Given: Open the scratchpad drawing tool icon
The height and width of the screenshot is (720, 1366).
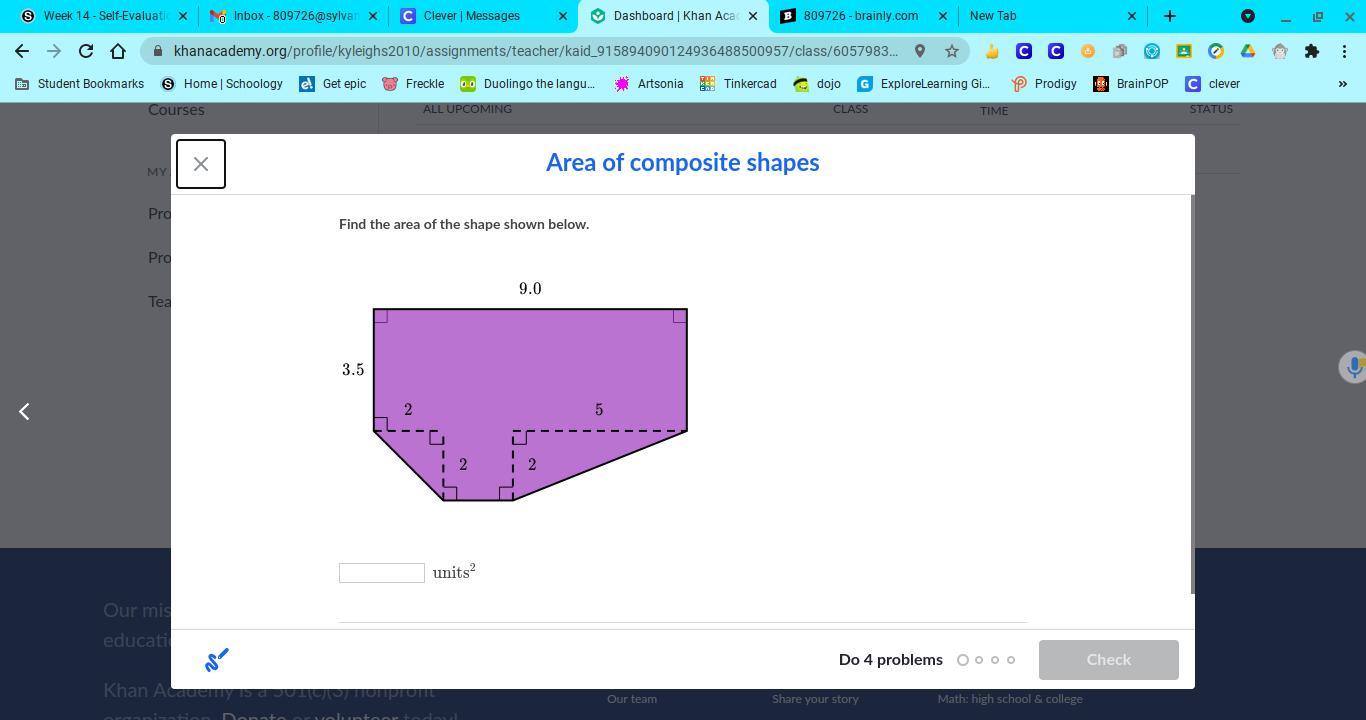Looking at the screenshot, I should coord(217,659).
